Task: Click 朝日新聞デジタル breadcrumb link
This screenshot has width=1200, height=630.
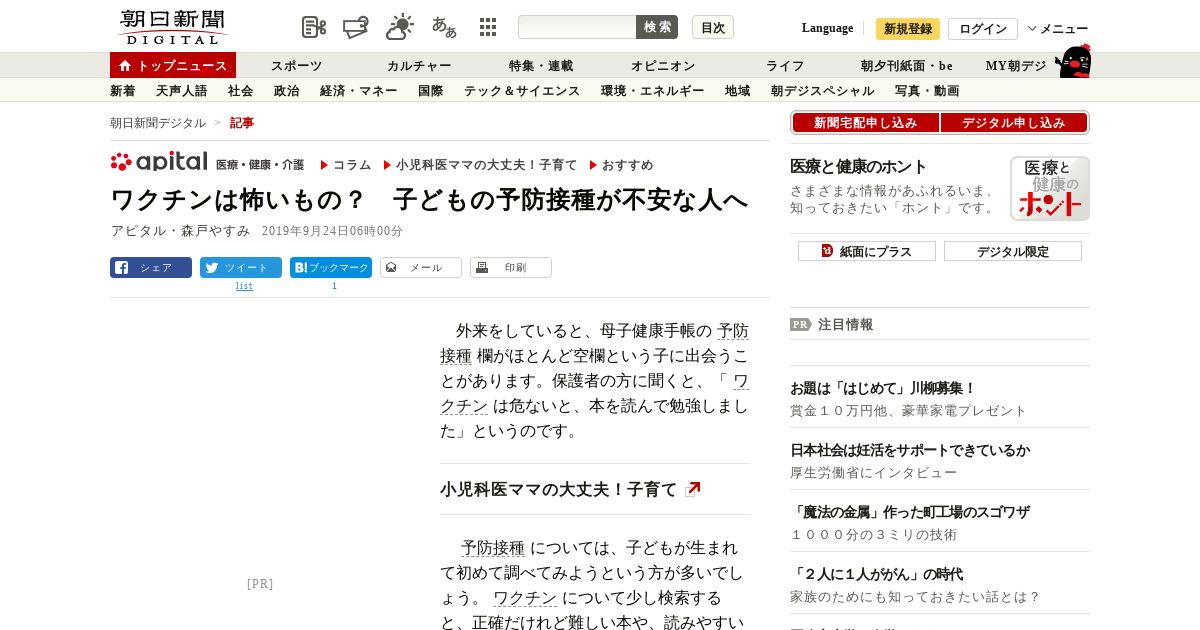Action: click(x=158, y=123)
